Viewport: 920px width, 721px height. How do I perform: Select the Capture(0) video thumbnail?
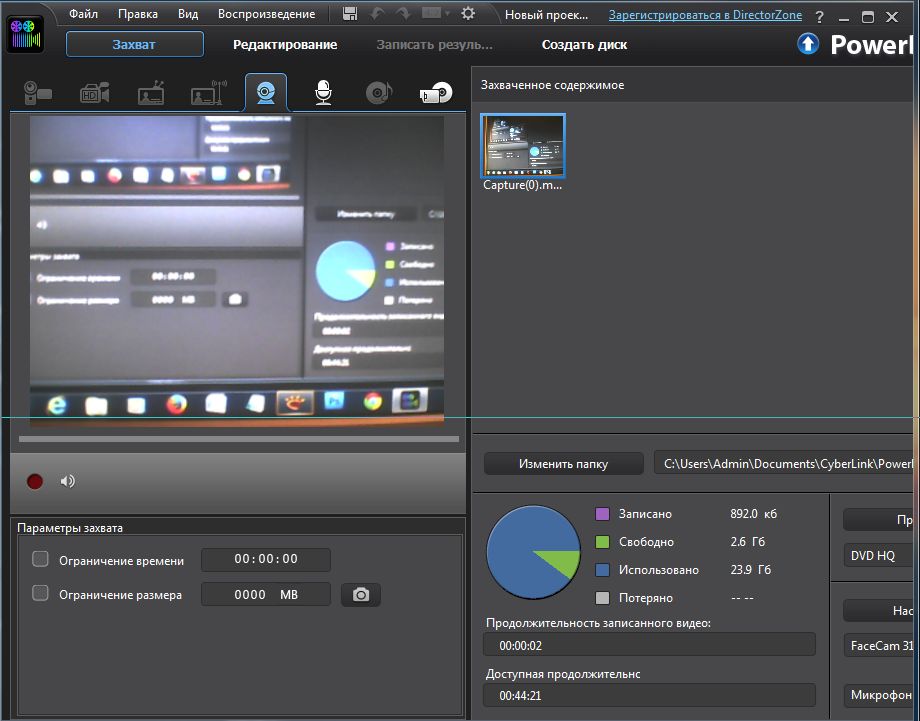click(x=523, y=146)
